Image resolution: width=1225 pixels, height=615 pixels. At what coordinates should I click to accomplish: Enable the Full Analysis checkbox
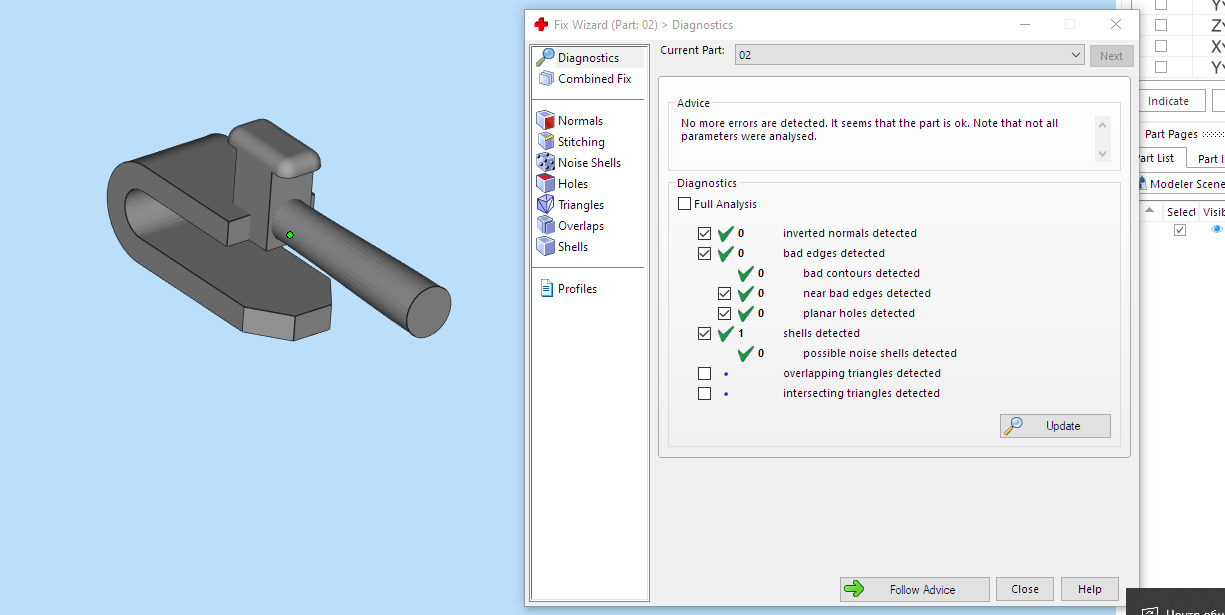[x=684, y=204]
